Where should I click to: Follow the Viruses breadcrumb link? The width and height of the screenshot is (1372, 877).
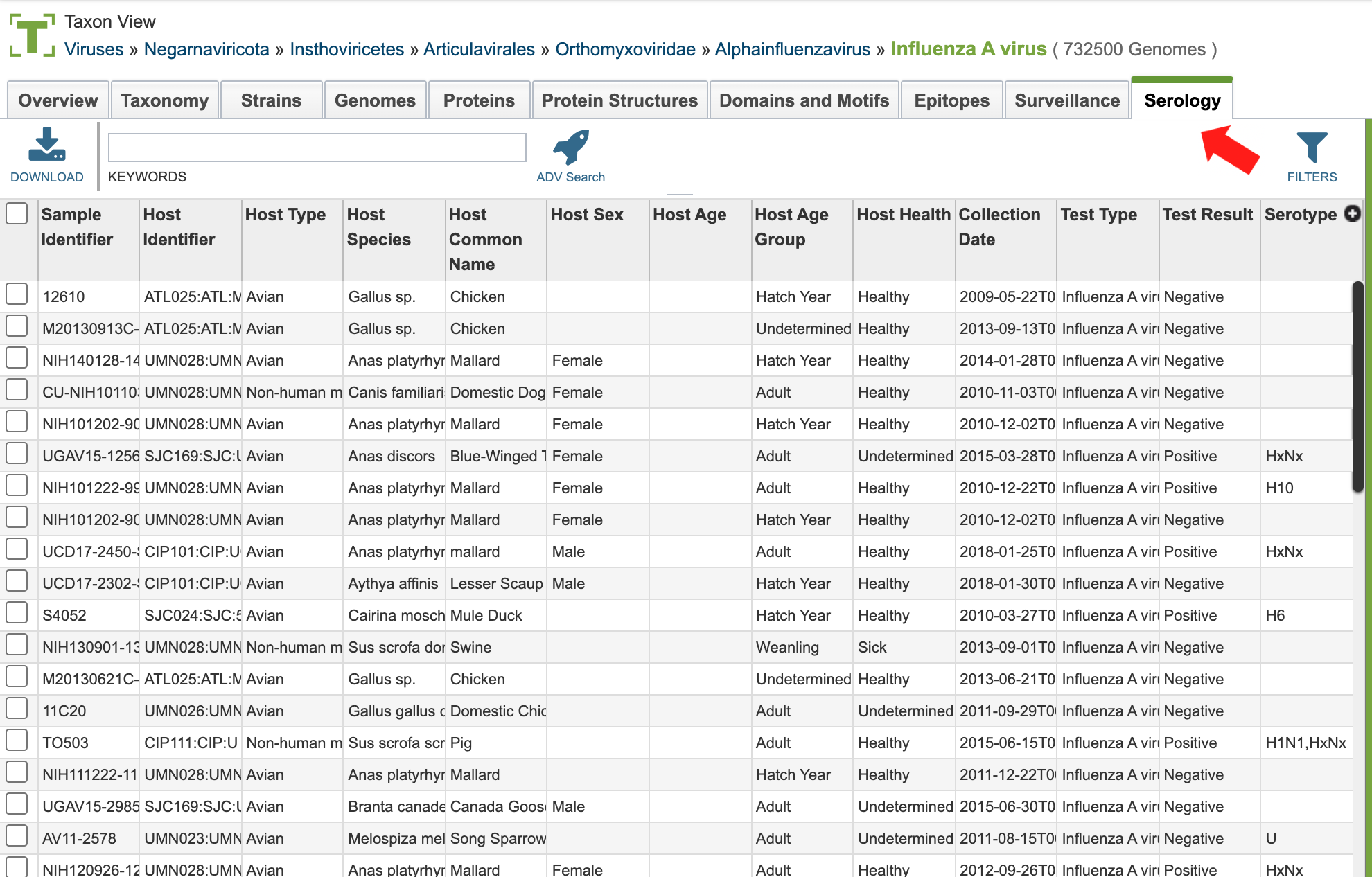pyautogui.click(x=94, y=49)
